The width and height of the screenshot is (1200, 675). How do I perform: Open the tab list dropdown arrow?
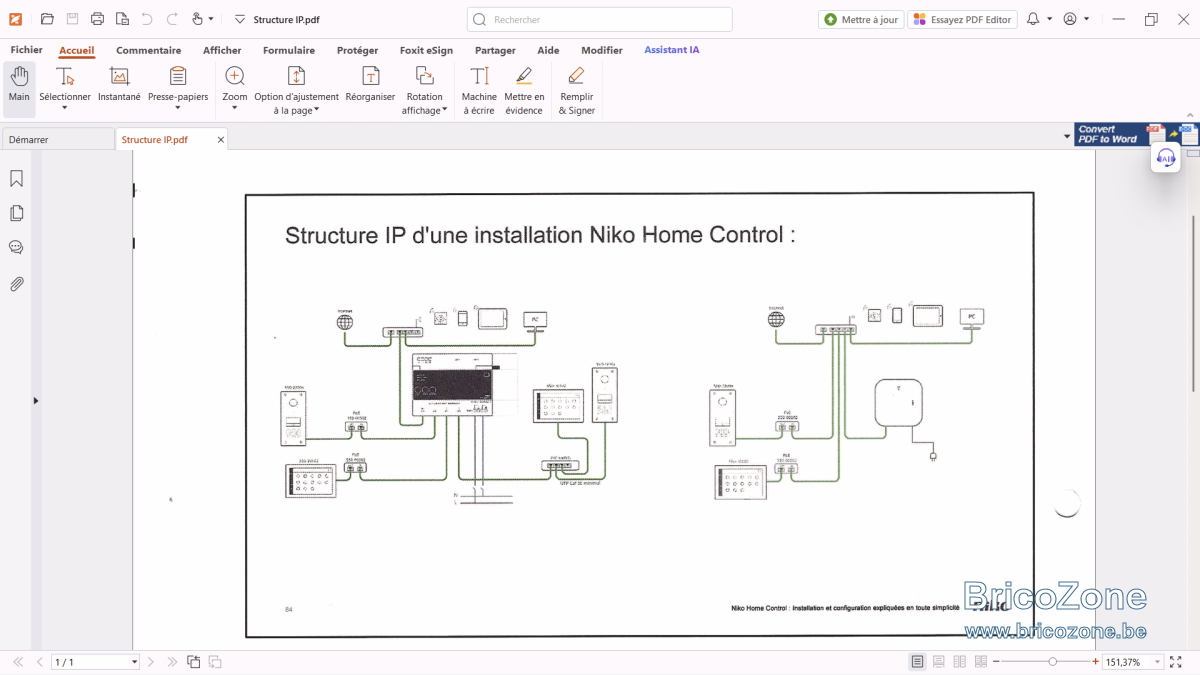1067,136
